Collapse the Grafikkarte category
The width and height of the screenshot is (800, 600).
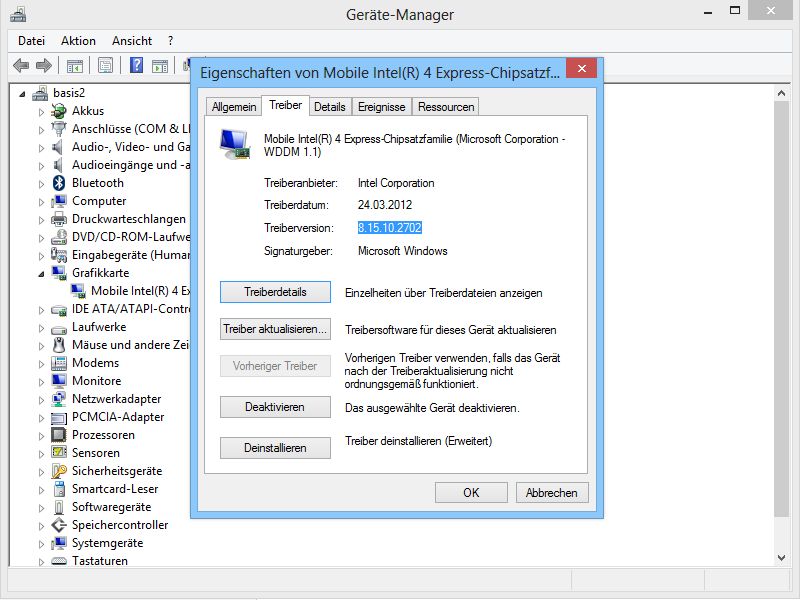coord(41,274)
